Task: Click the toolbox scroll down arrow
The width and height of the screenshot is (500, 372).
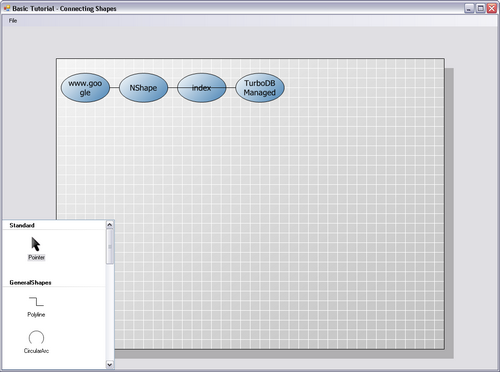Action: [110, 365]
